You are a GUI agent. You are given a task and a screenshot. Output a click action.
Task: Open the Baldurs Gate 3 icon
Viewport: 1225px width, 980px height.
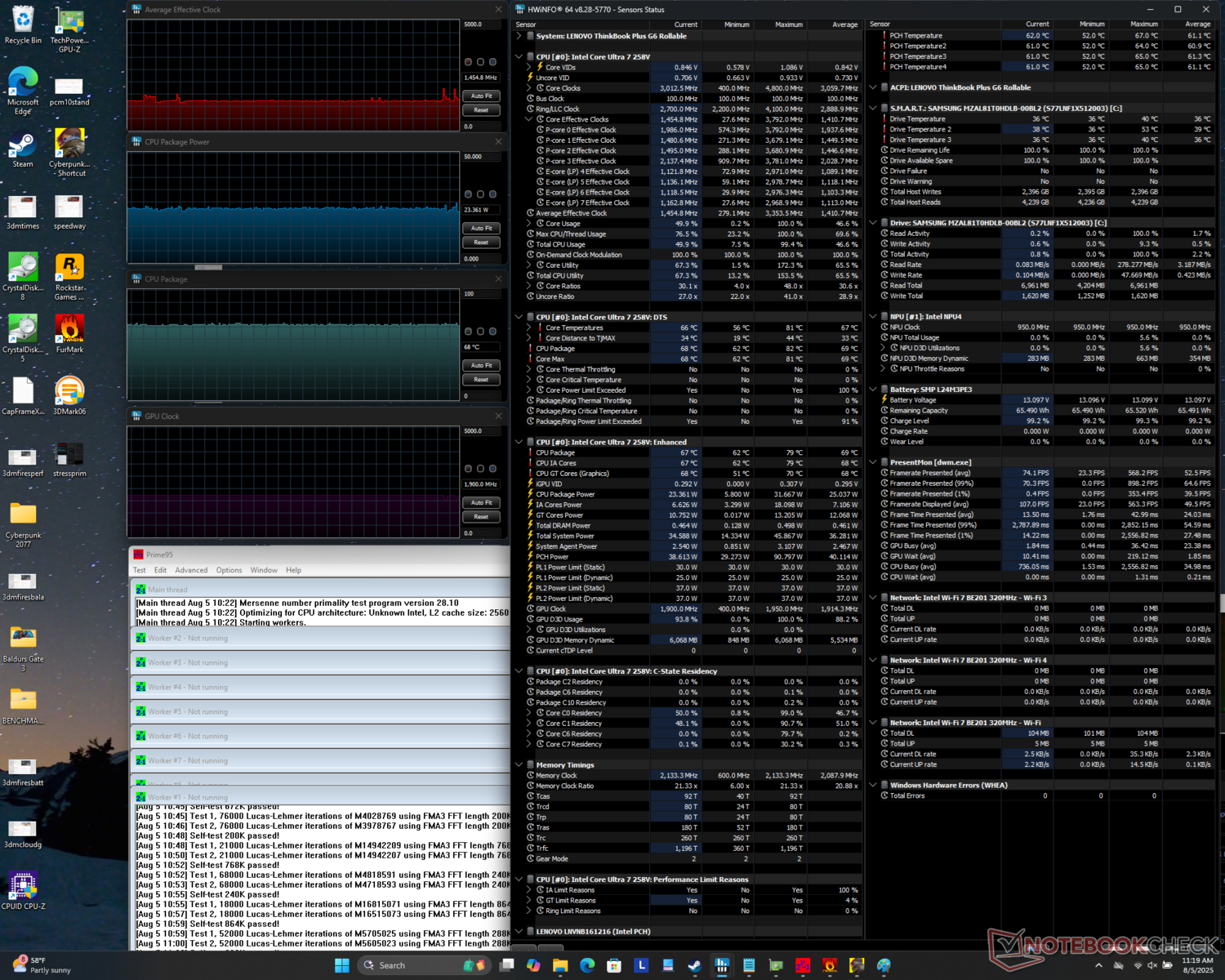pos(23,648)
